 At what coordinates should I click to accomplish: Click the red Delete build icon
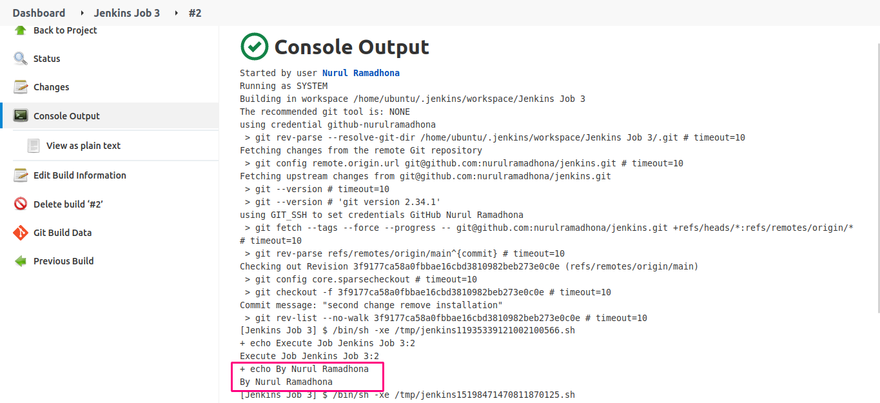click(20, 204)
